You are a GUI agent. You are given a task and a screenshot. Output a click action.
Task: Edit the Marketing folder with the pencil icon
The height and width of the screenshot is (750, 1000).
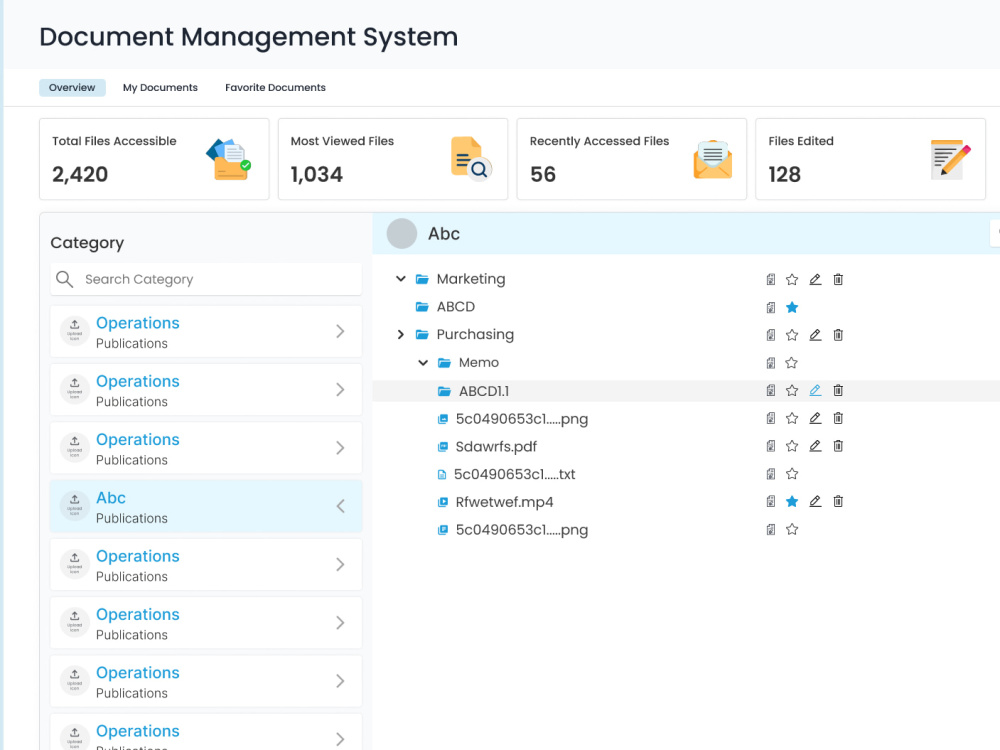coord(815,279)
